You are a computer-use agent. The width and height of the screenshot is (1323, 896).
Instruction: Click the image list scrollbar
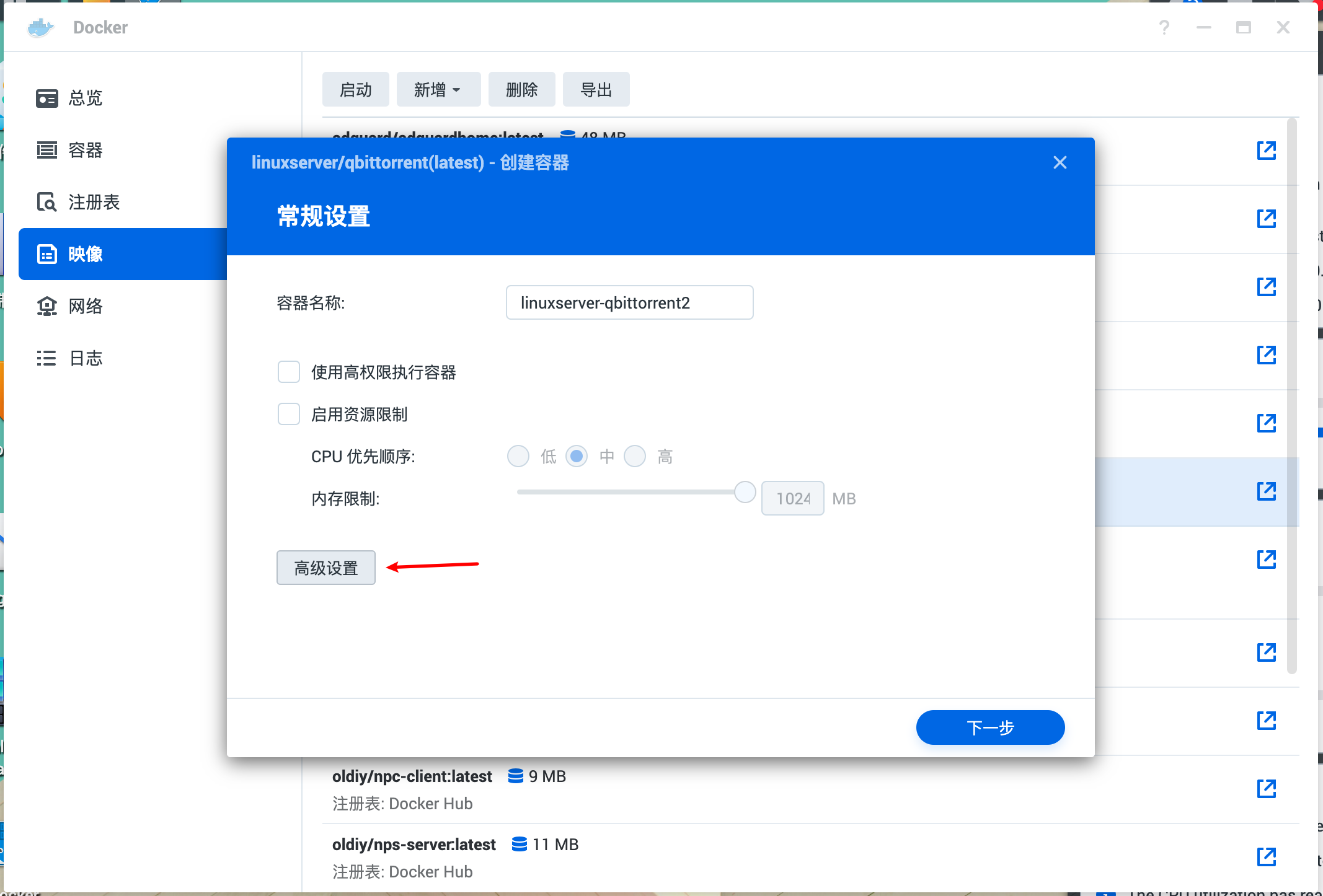click(x=1292, y=397)
